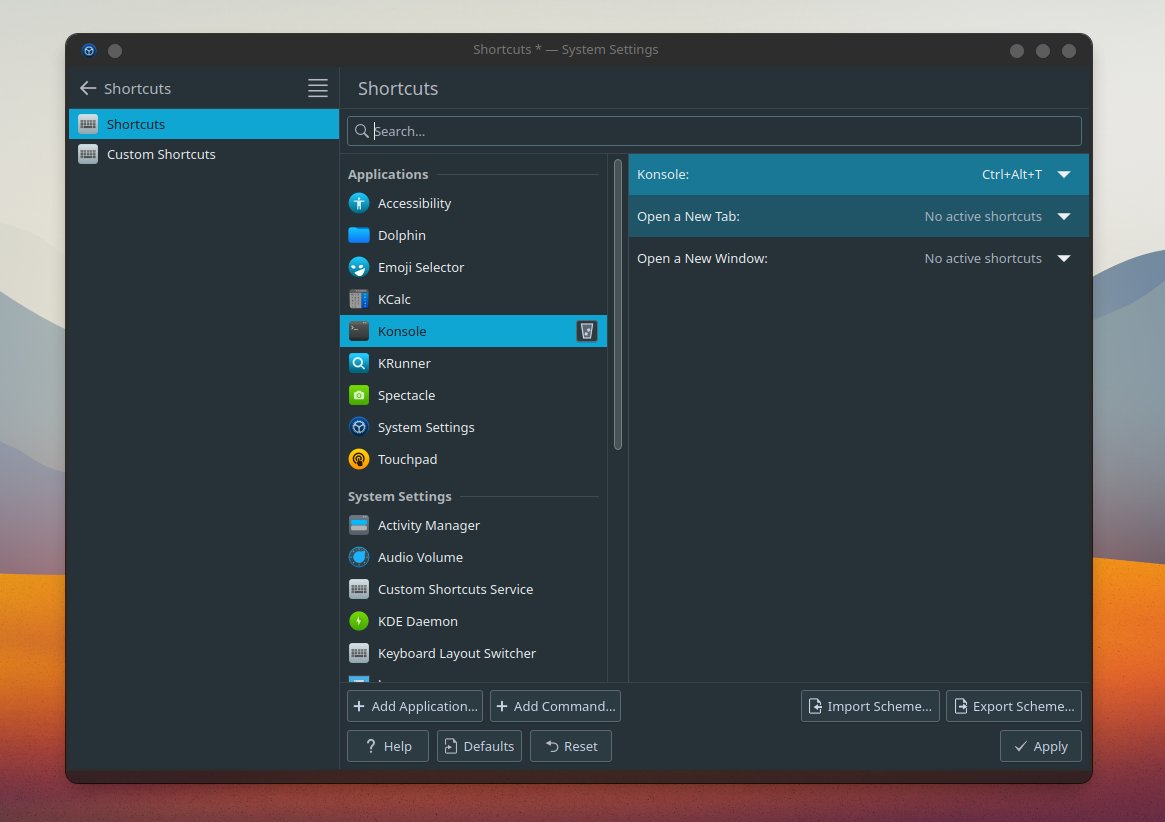
Task: Open the hamburger menu in sidebar header
Action: (x=318, y=88)
